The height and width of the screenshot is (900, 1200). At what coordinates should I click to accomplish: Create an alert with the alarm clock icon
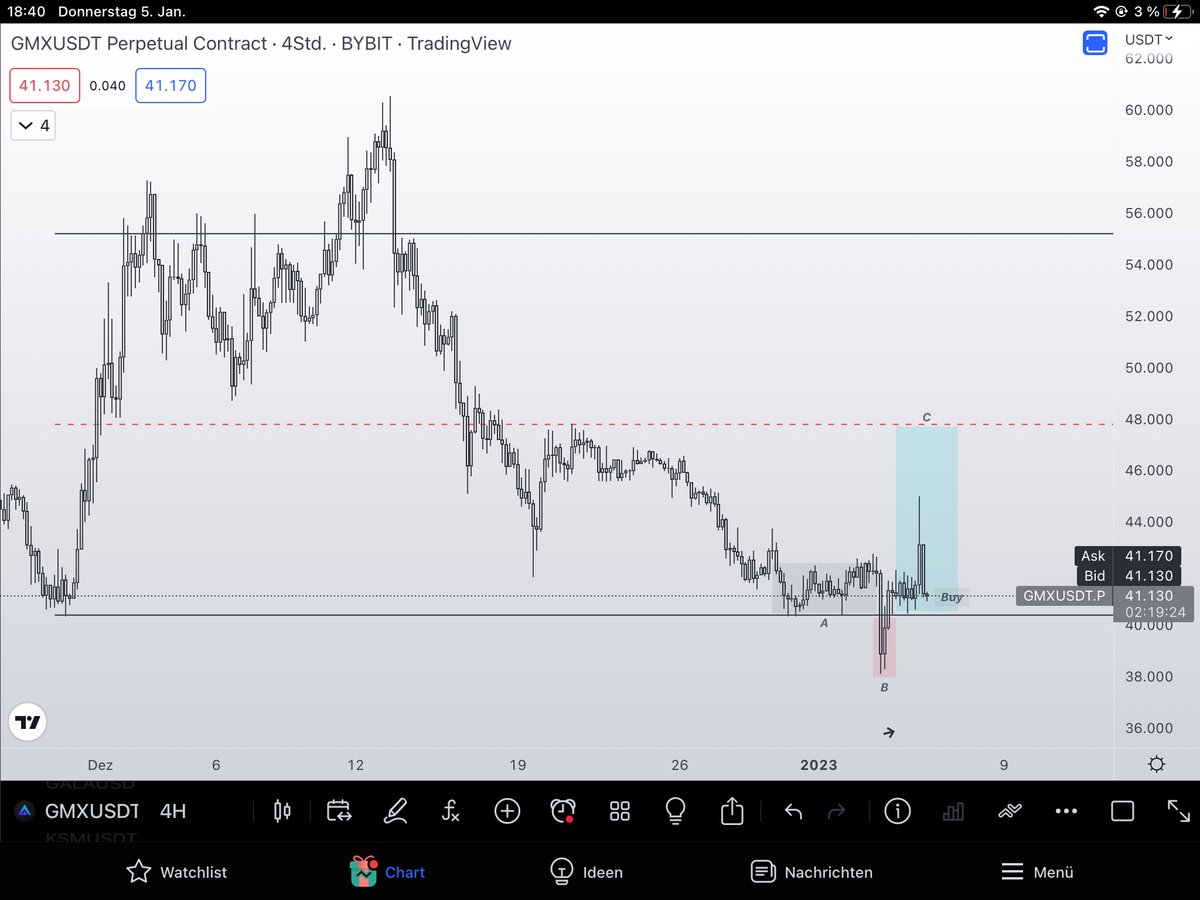(x=563, y=811)
